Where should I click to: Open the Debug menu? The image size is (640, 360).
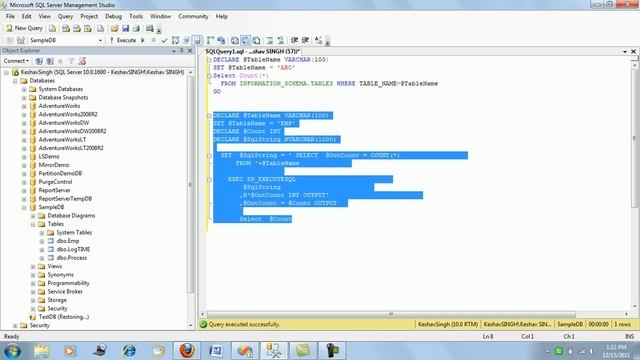(113, 16)
